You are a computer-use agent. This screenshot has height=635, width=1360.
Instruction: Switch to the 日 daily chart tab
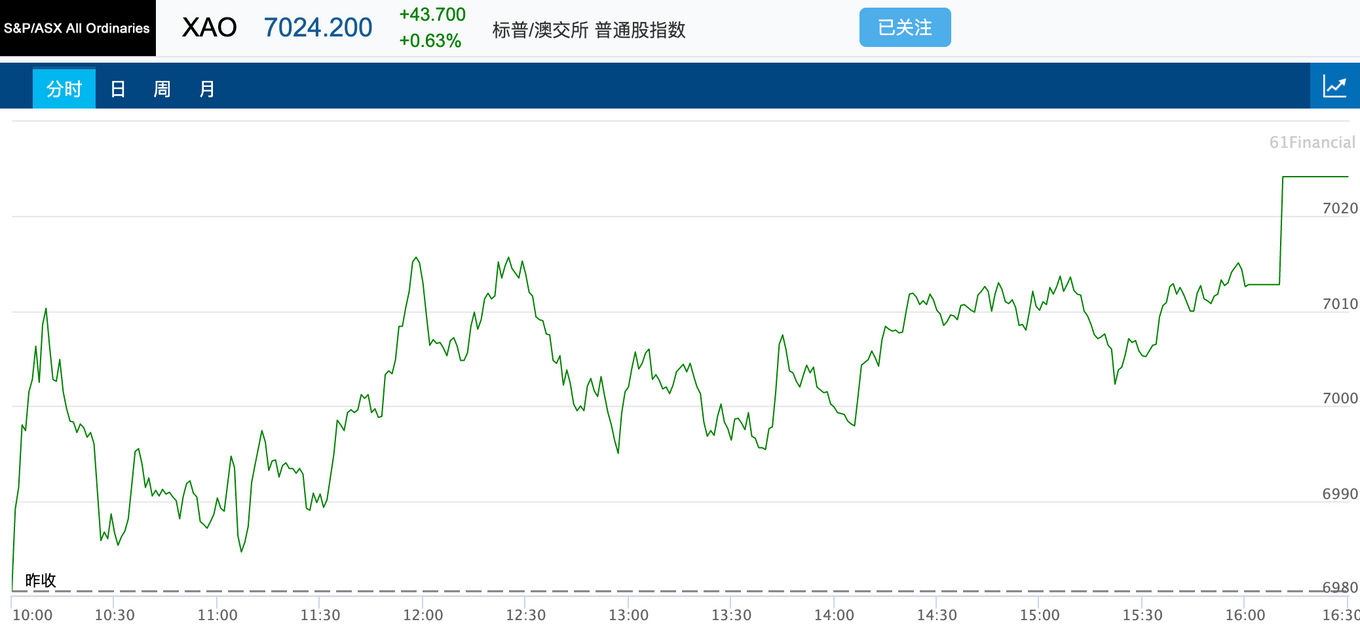coord(118,89)
